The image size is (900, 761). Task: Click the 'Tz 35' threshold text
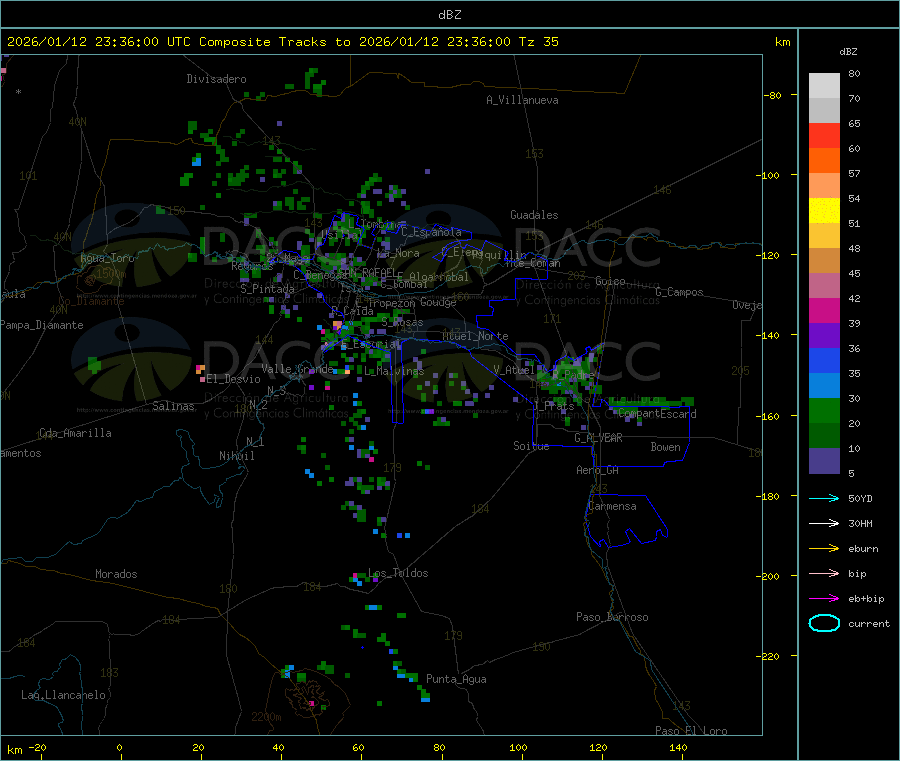tap(538, 42)
